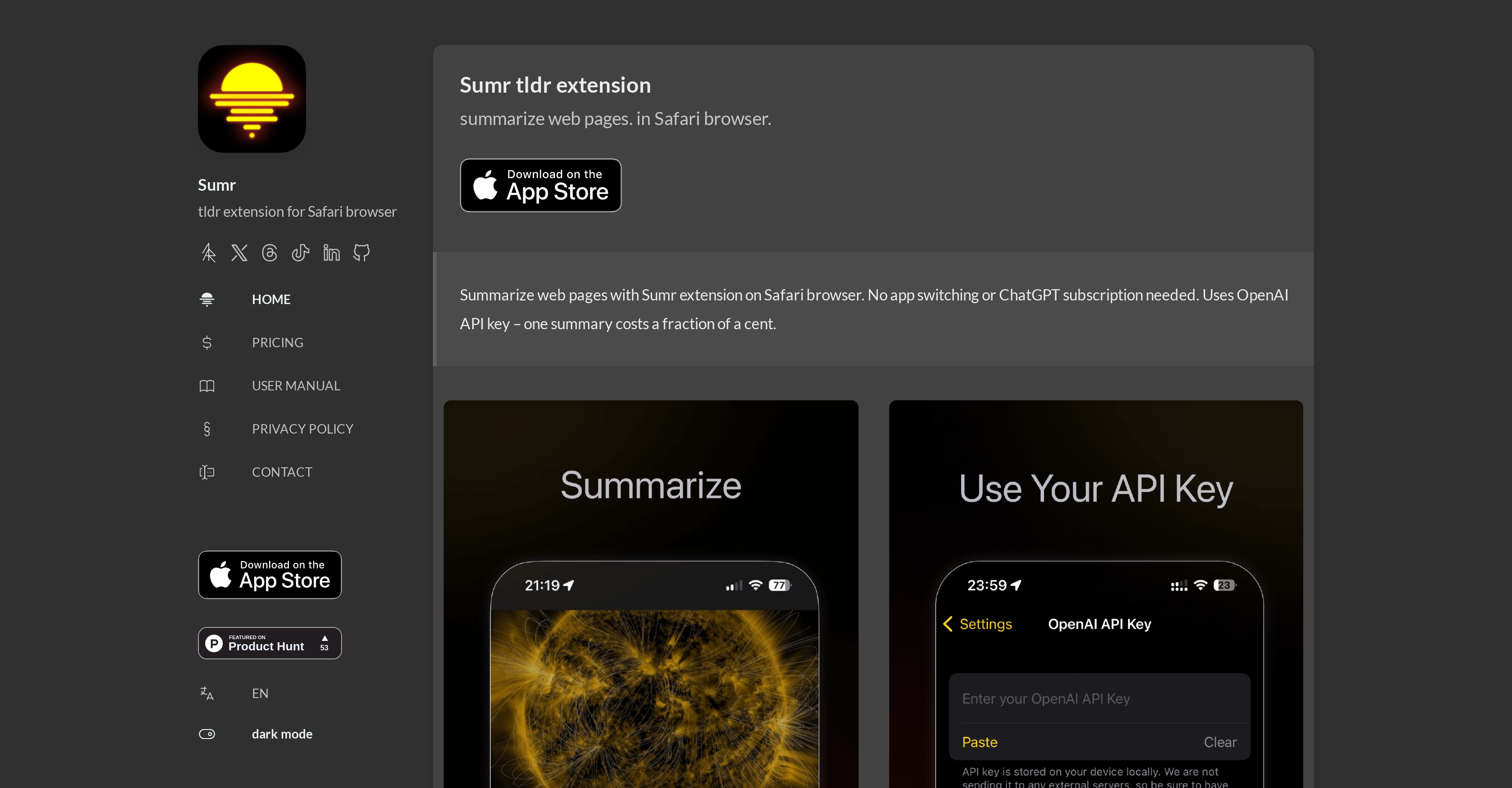
Task: Click the sidebar App Store download badge
Action: (x=270, y=575)
